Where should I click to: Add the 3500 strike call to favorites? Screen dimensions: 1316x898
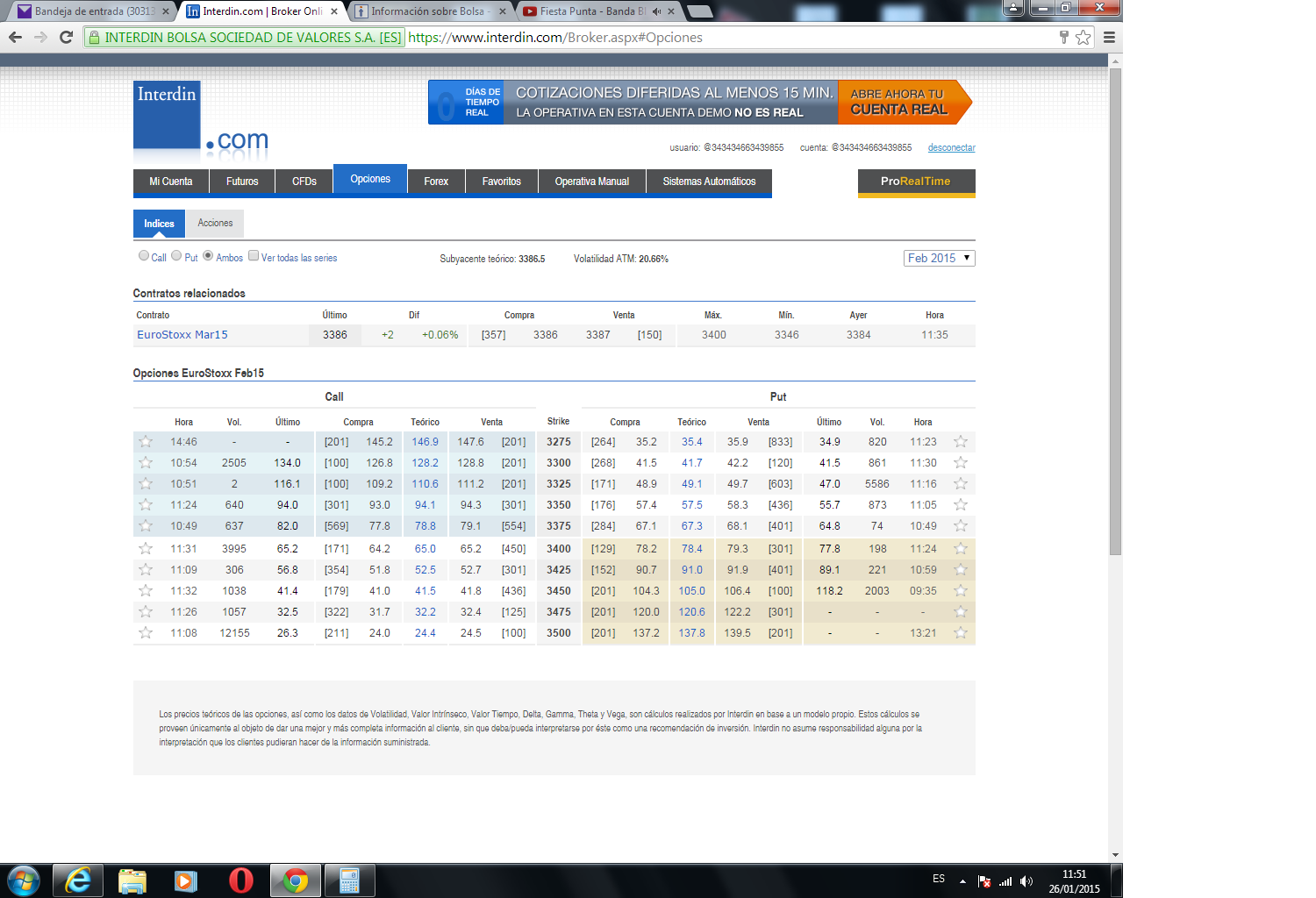coord(146,633)
